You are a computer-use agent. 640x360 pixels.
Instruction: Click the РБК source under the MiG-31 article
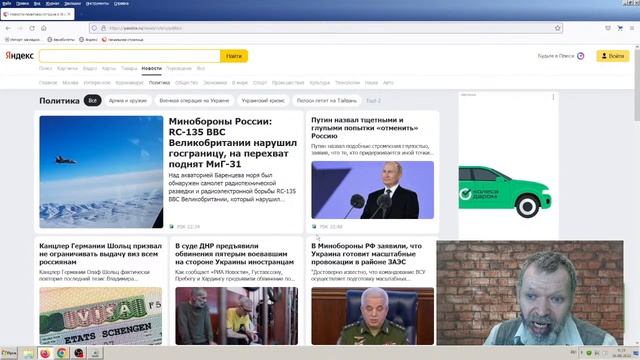(185, 227)
